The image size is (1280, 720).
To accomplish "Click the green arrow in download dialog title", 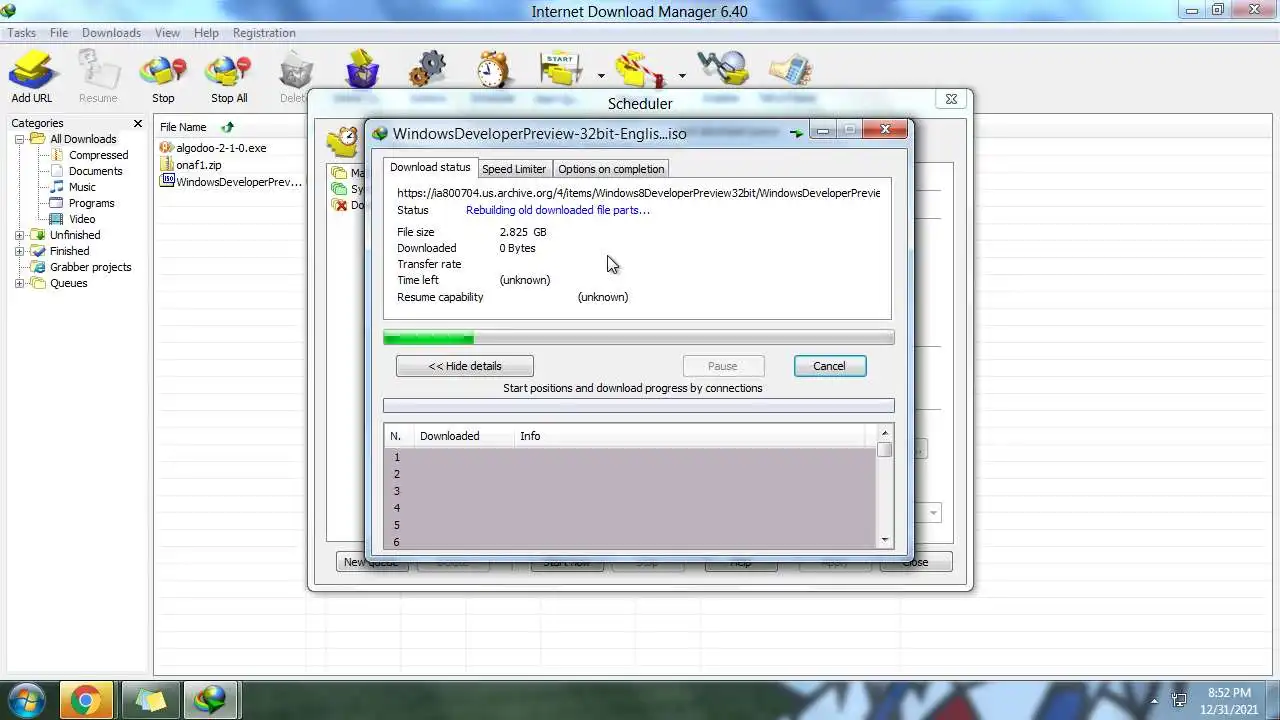I will click(x=796, y=133).
